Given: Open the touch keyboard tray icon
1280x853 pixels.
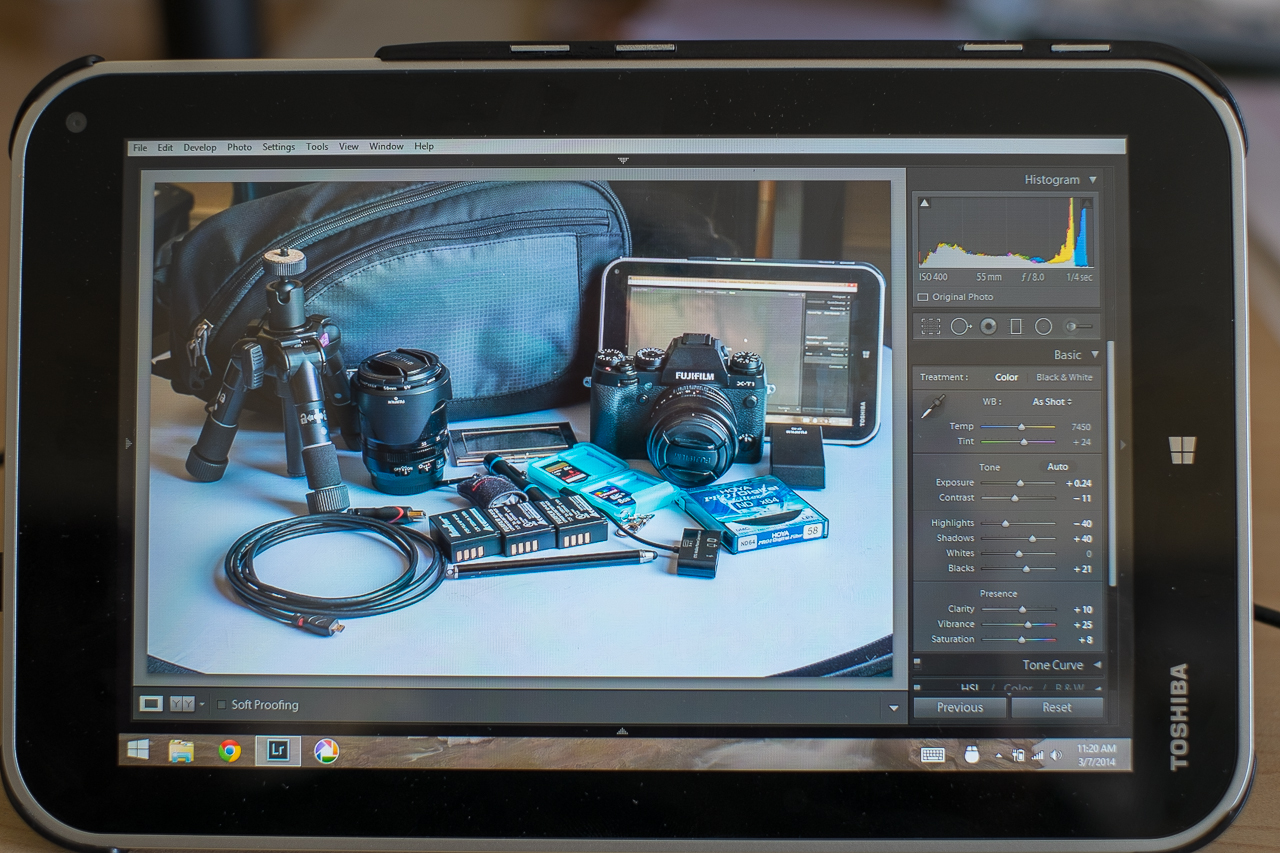Looking at the screenshot, I should click(x=933, y=755).
